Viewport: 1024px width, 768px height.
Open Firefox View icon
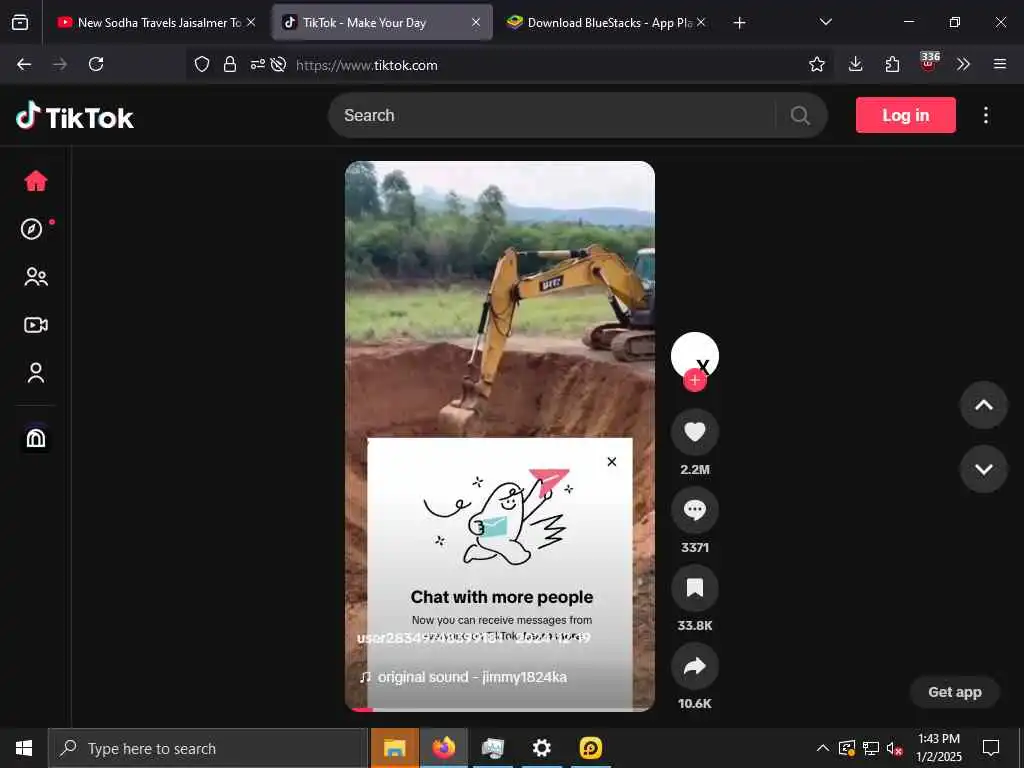pos(20,22)
